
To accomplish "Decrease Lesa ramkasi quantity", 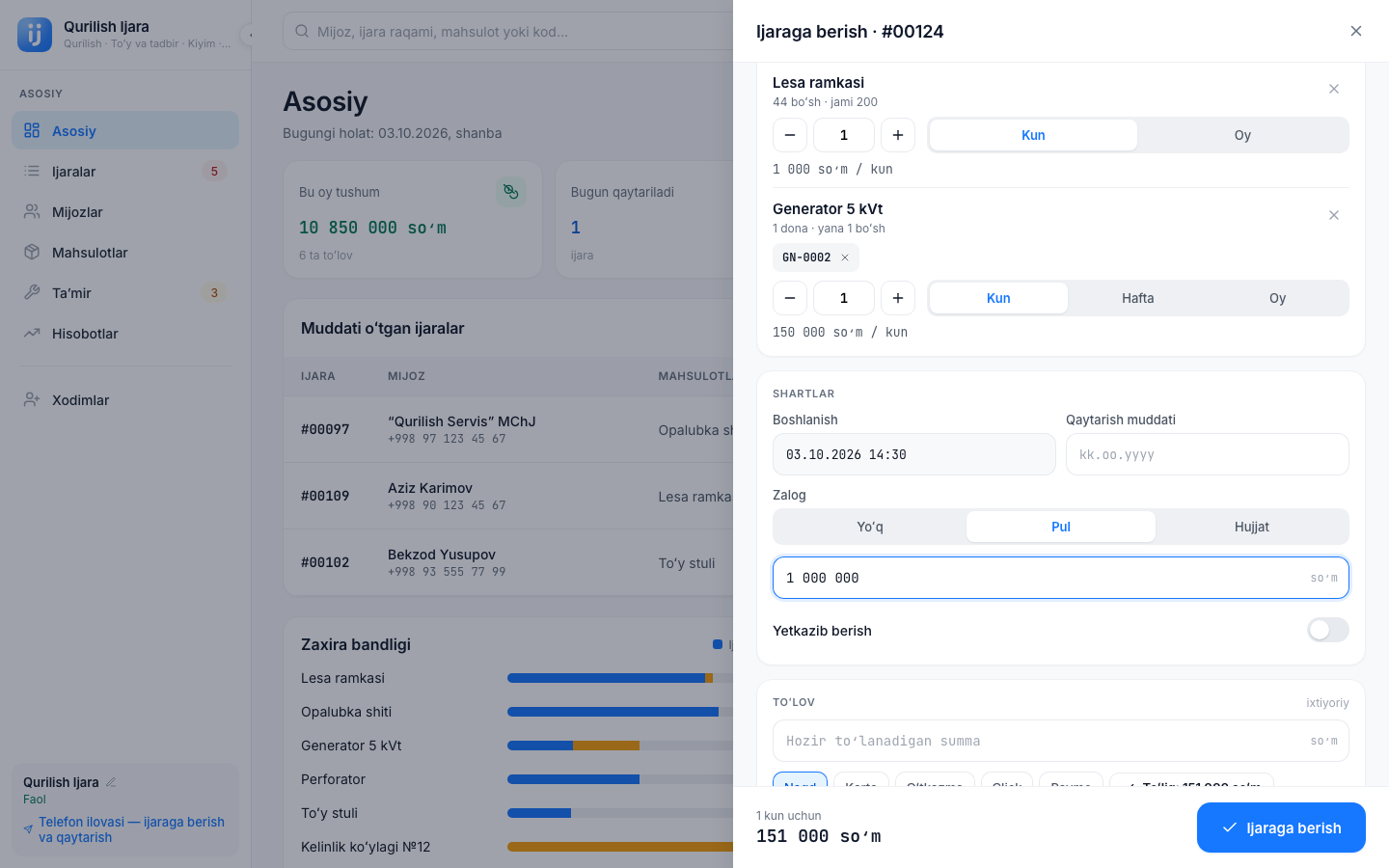I will click(x=790, y=135).
